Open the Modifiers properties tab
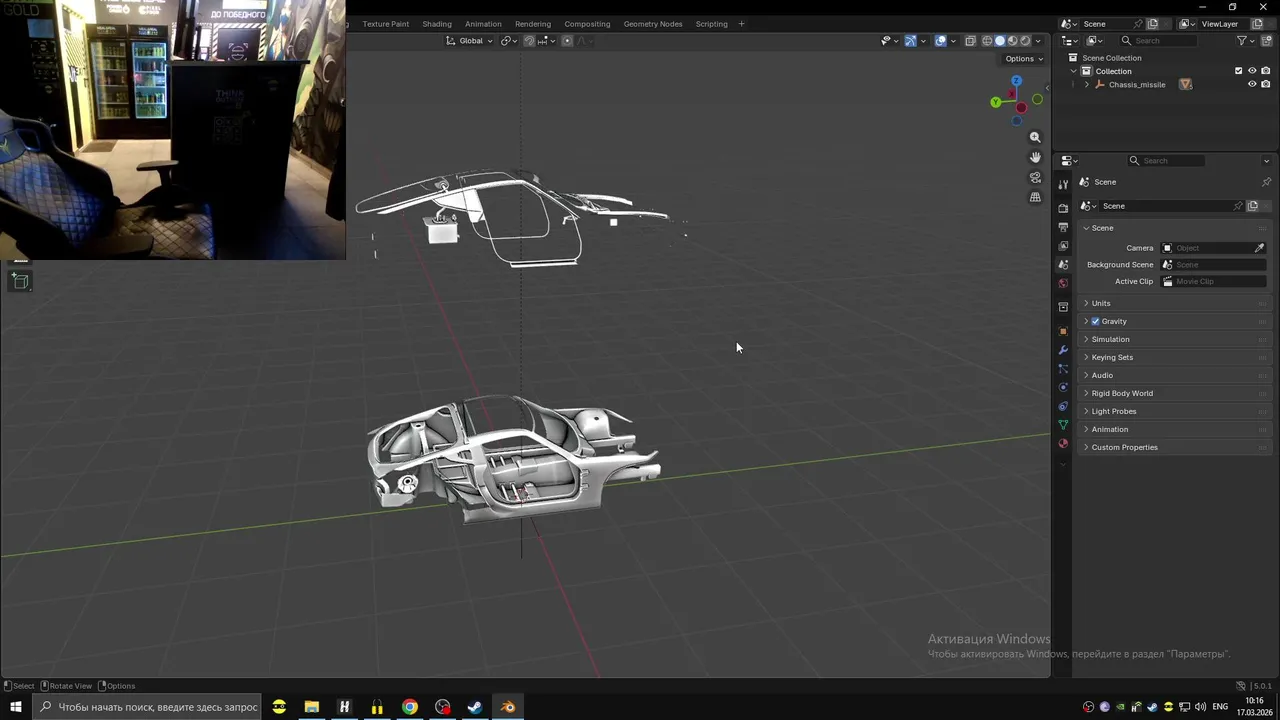1280x720 pixels. pyautogui.click(x=1063, y=350)
